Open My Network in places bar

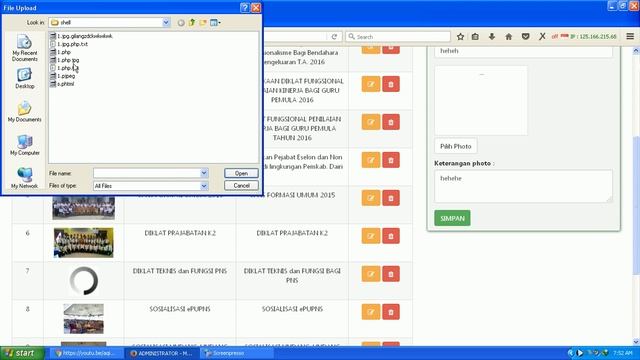[x=24, y=178]
